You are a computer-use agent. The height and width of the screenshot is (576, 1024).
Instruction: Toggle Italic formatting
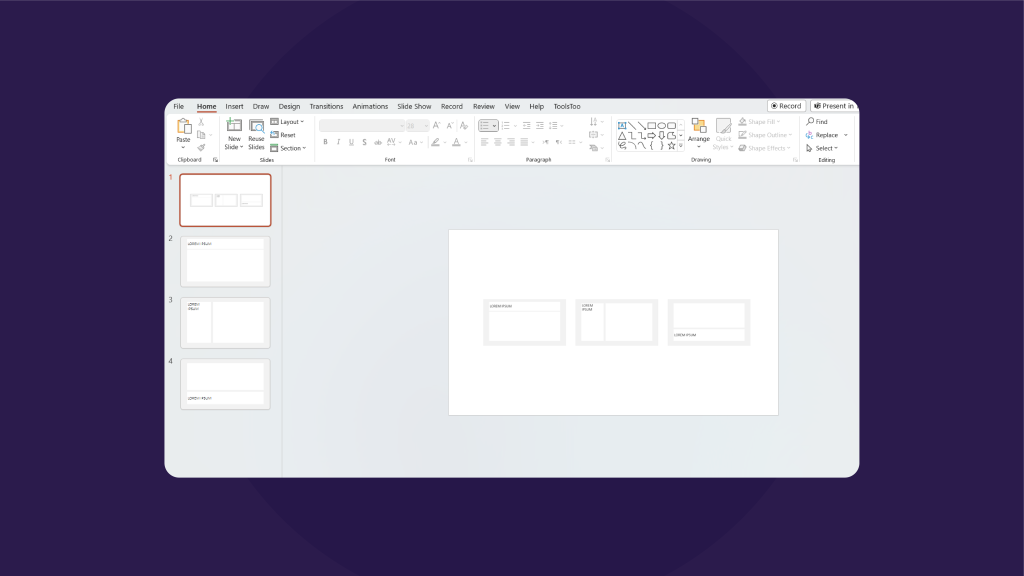pyautogui.click(x=338, y=142)
